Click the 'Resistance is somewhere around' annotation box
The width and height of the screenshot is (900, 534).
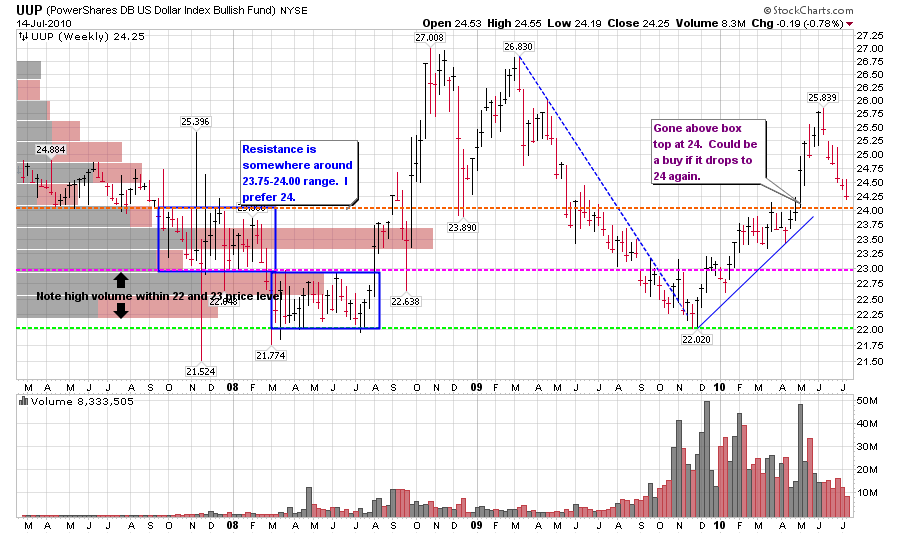(x=298, y=173)
